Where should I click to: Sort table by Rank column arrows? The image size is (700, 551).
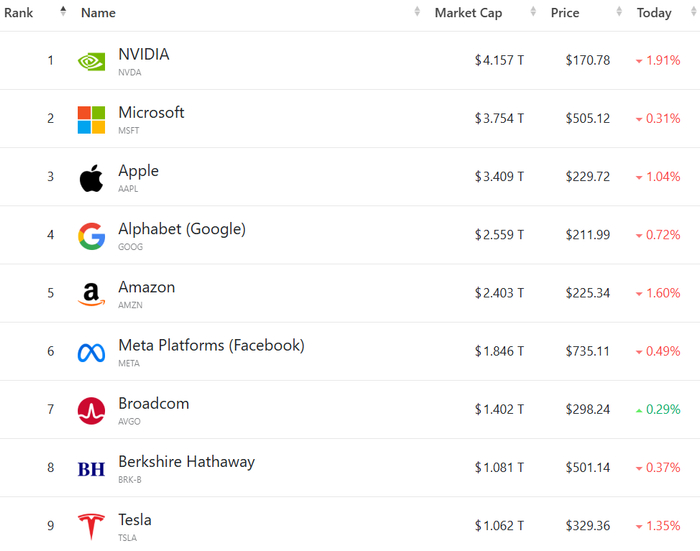point(63,13)
